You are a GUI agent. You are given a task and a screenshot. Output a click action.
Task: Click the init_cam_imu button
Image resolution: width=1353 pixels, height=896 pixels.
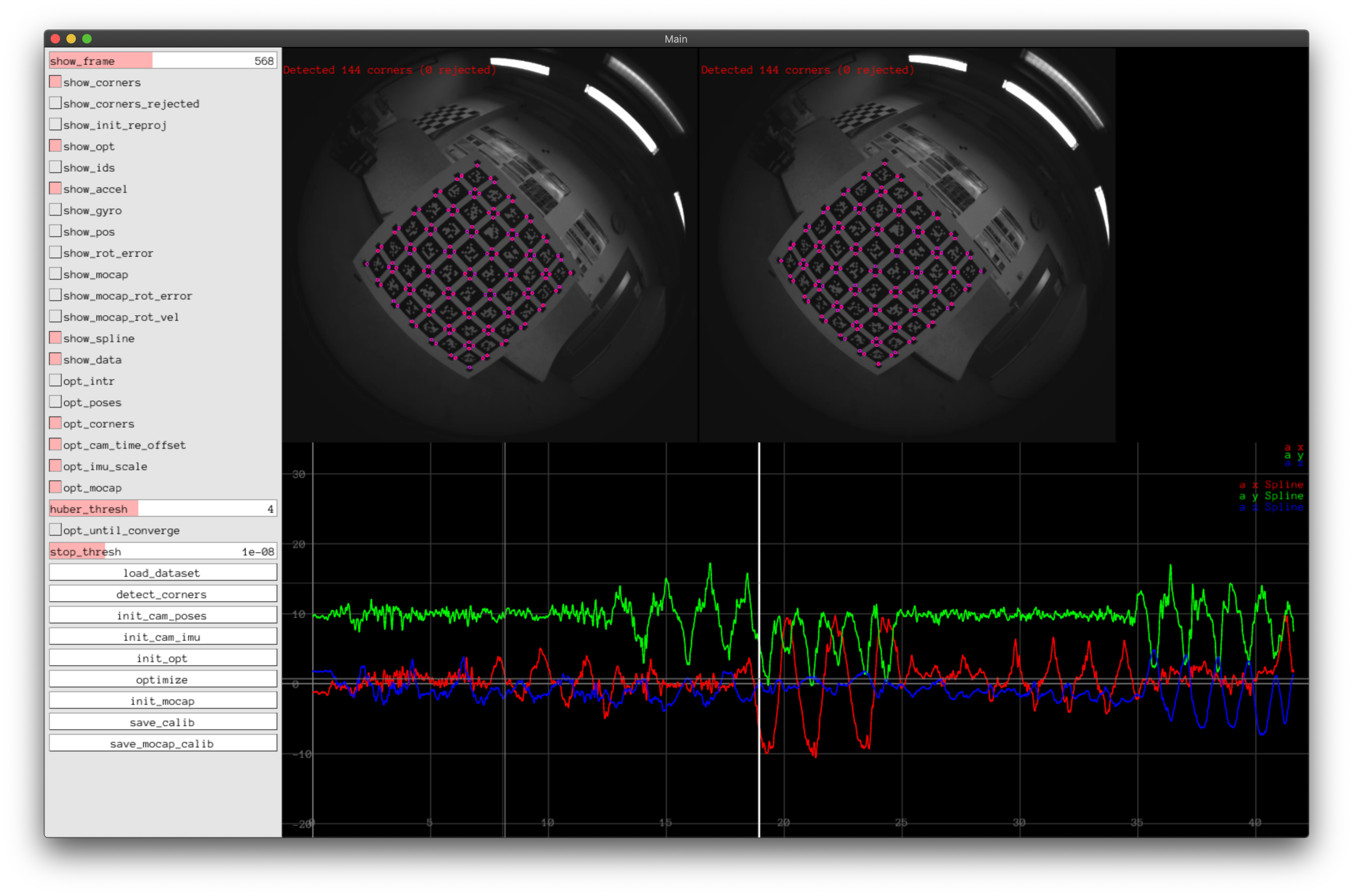[x=162, y=636]
